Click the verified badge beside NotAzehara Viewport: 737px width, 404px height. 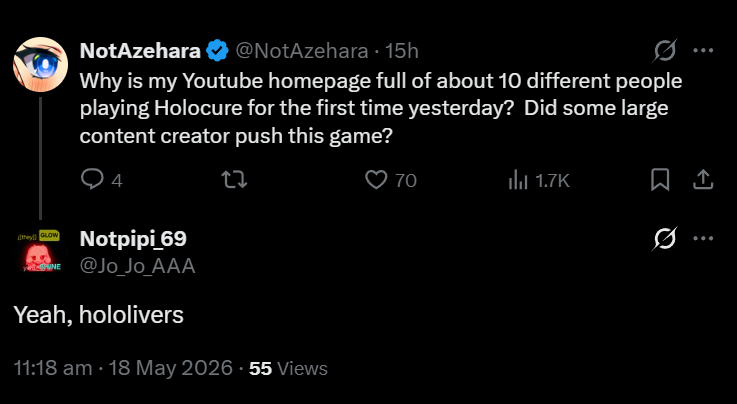217,51
